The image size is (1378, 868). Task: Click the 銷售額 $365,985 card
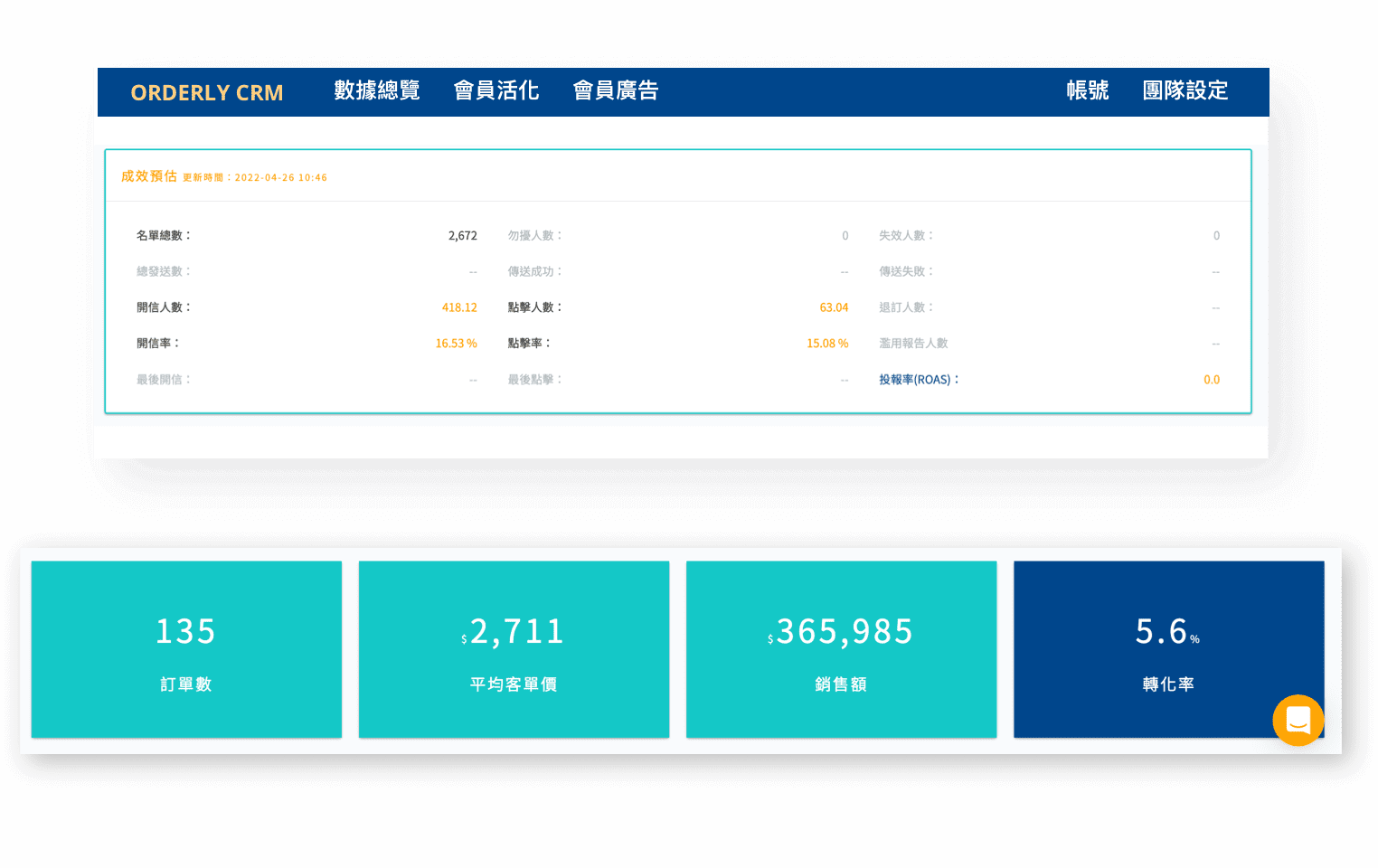pos(841,649)
